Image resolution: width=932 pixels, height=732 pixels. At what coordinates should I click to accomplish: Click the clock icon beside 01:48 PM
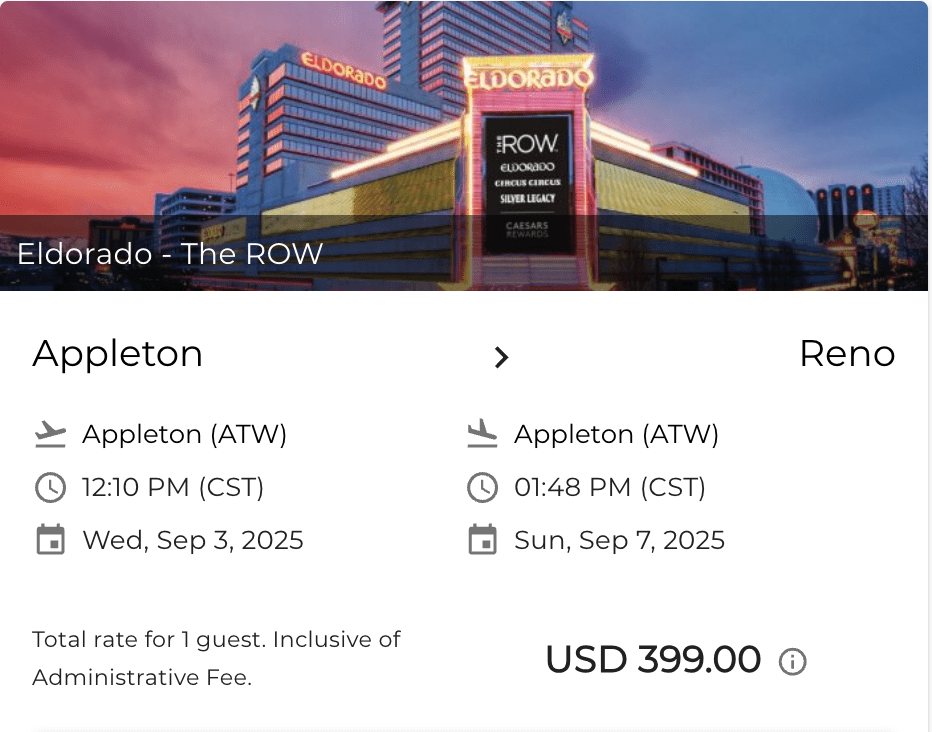482,488
